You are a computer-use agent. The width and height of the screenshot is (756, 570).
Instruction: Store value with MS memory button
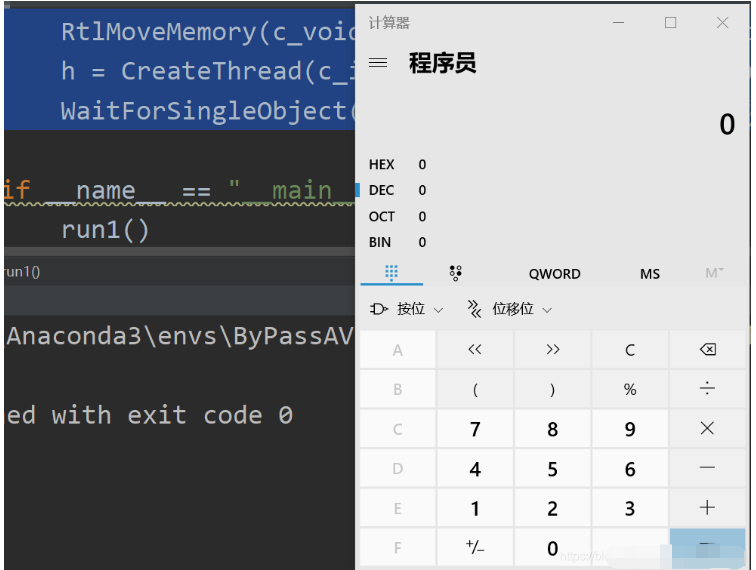[649, 274]
